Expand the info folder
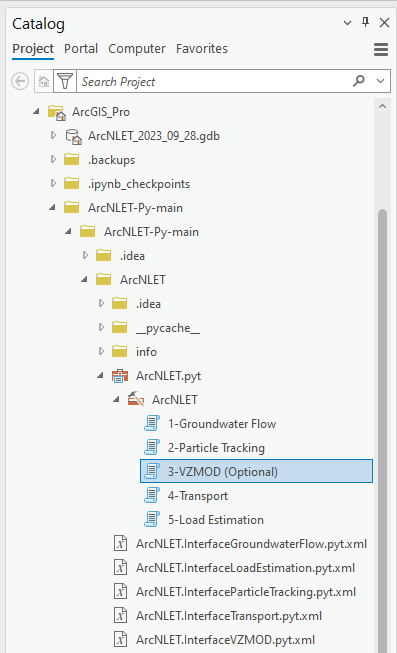This screenshot has width=397, height=653. (101, 351)
